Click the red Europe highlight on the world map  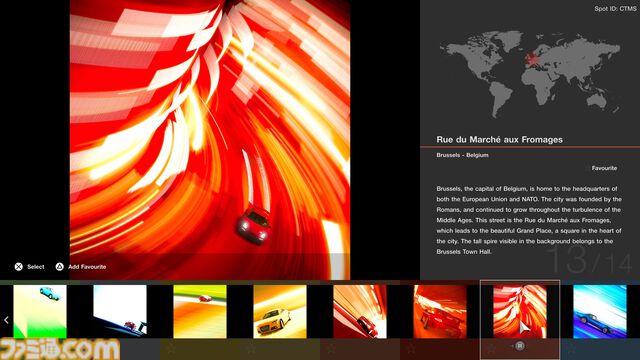tap(532, 59)
